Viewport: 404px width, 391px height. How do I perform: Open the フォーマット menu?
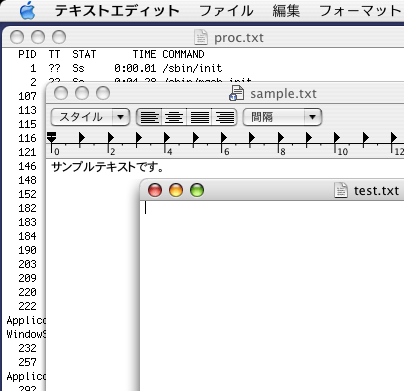pos(361,11)
